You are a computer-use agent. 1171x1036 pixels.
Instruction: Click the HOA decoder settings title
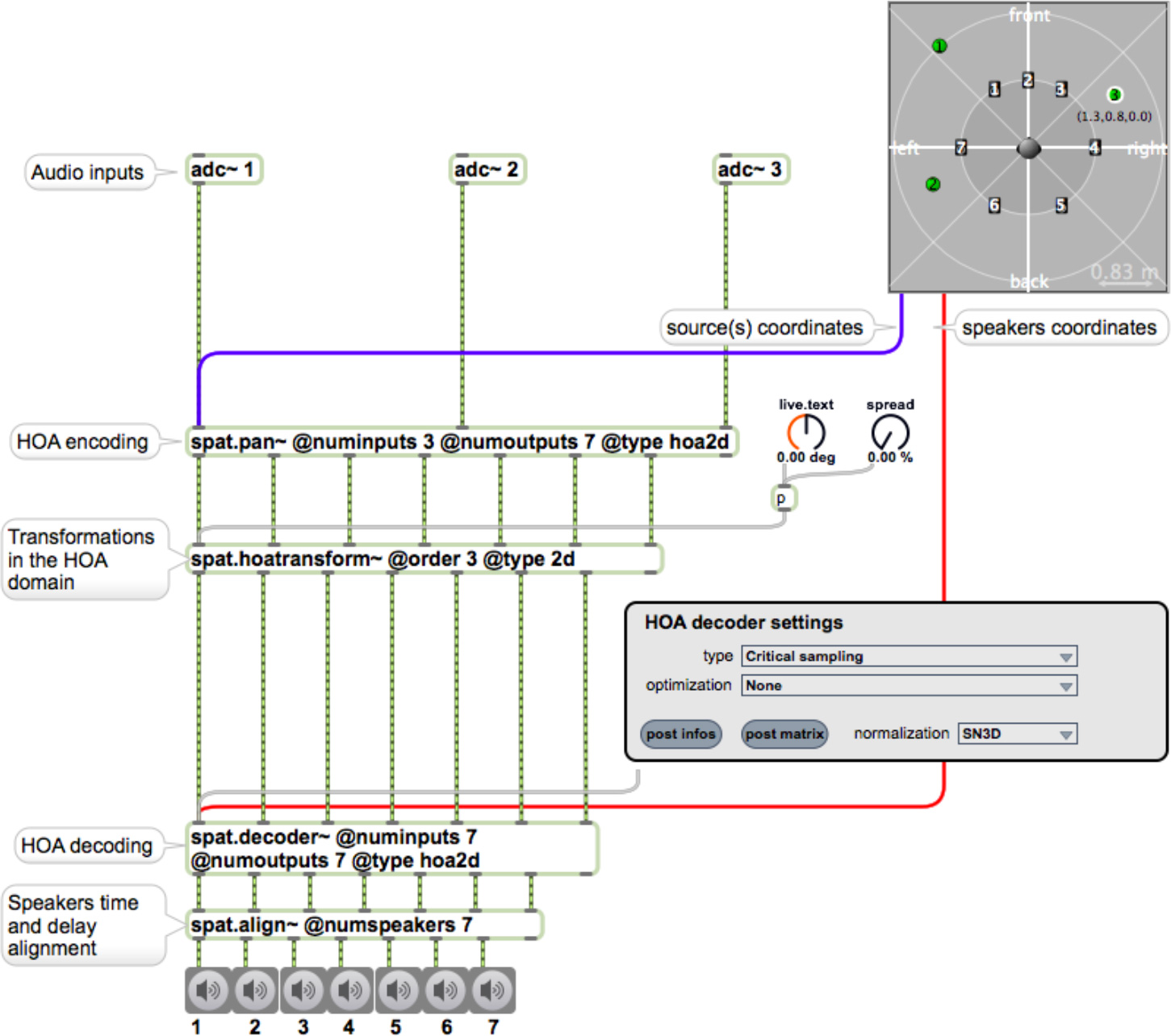743,622
